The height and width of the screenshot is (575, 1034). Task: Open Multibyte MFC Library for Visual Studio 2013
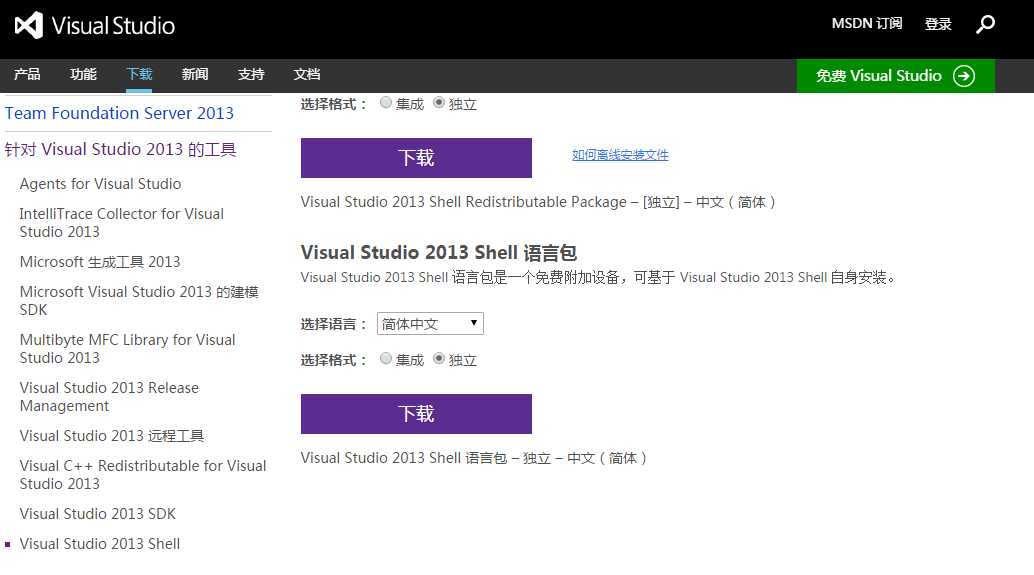tap(127, 349)
